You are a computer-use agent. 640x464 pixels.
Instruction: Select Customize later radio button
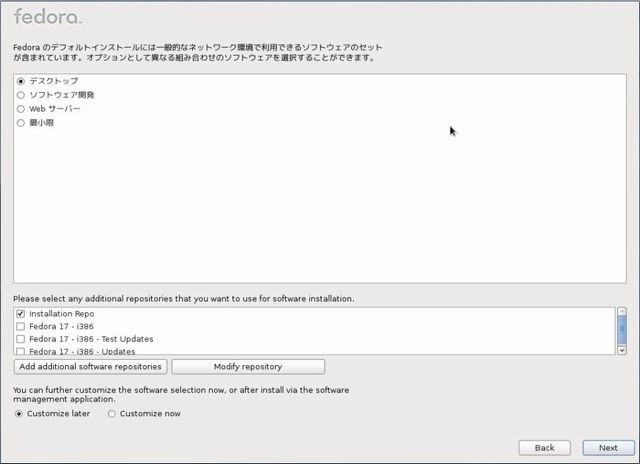tap(19, 414)
